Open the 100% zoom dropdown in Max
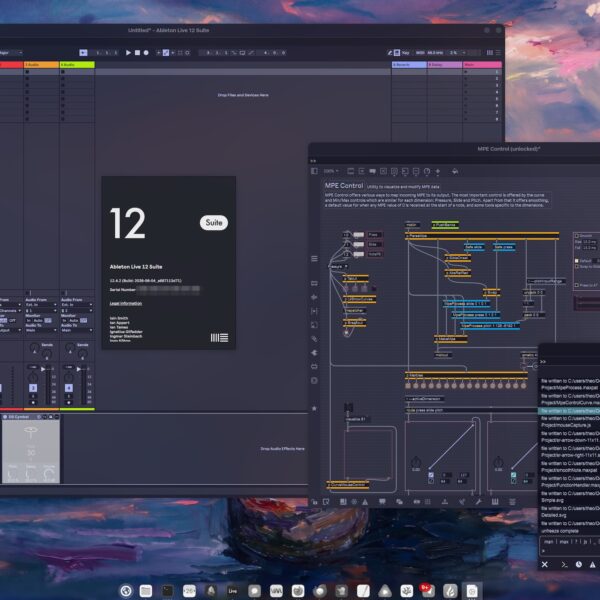This screenshot has height=600, width=600. pos(331,171)
